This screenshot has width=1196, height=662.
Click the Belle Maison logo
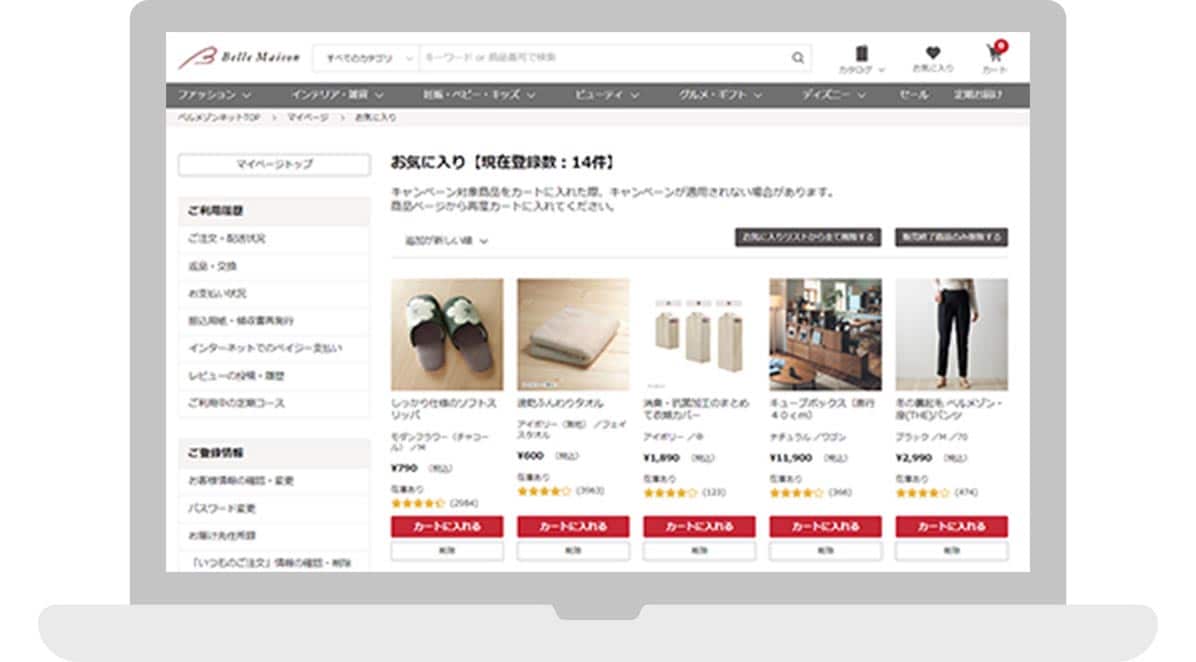(239, 57)
